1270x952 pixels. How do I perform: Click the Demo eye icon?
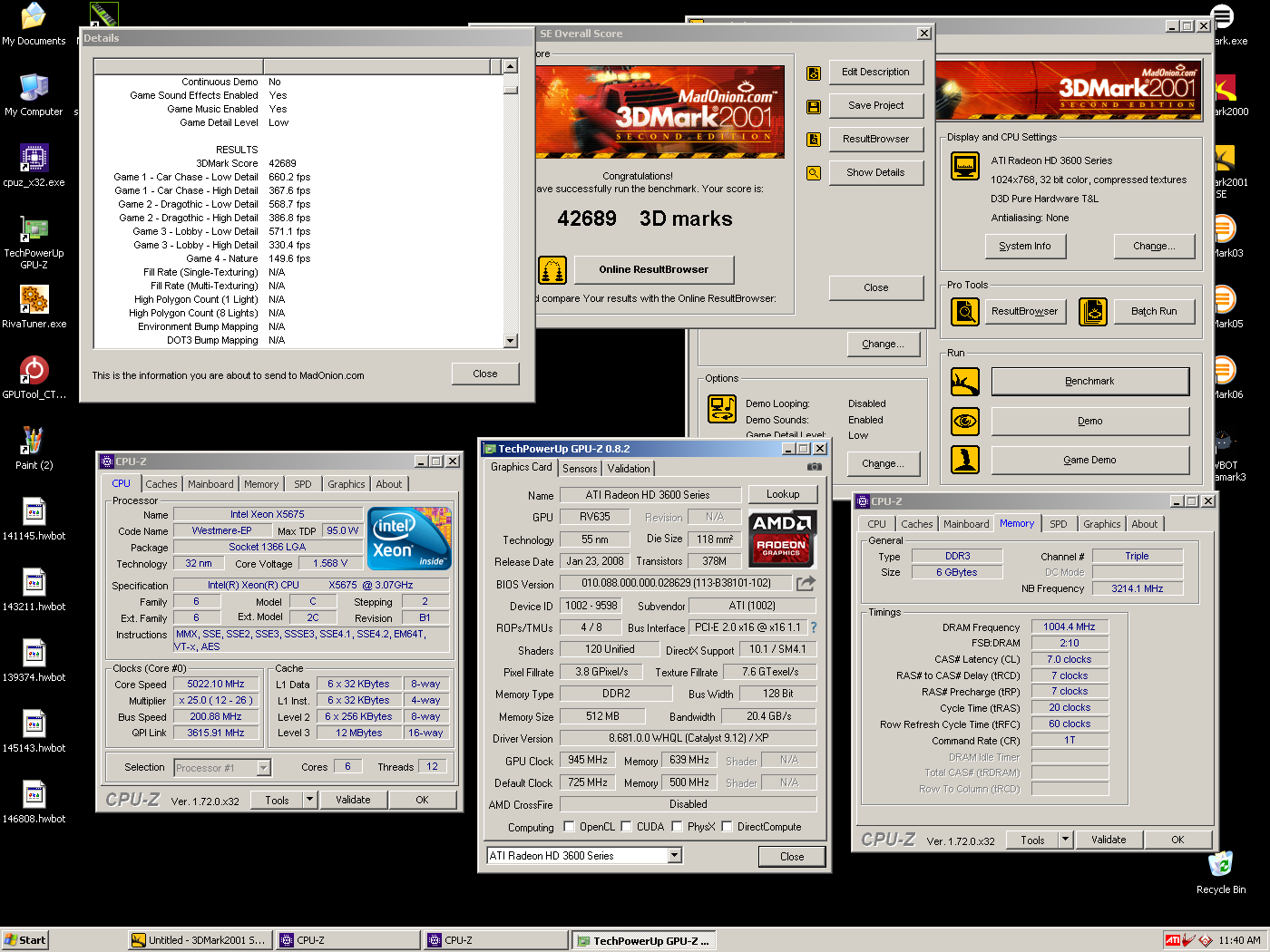[x=965, y=422]
